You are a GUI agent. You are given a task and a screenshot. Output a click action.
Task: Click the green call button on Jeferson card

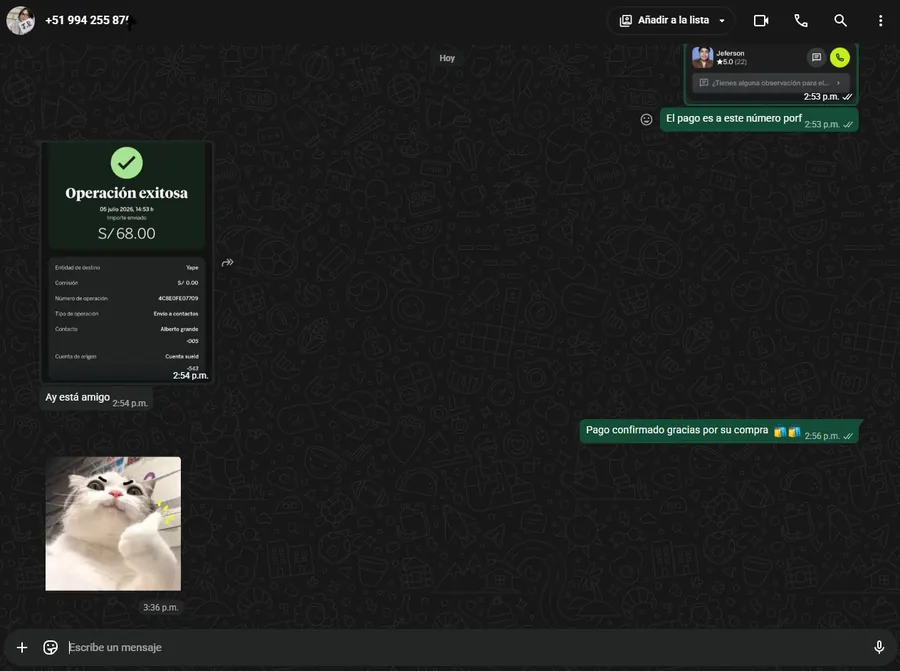[x=839, y=57]
